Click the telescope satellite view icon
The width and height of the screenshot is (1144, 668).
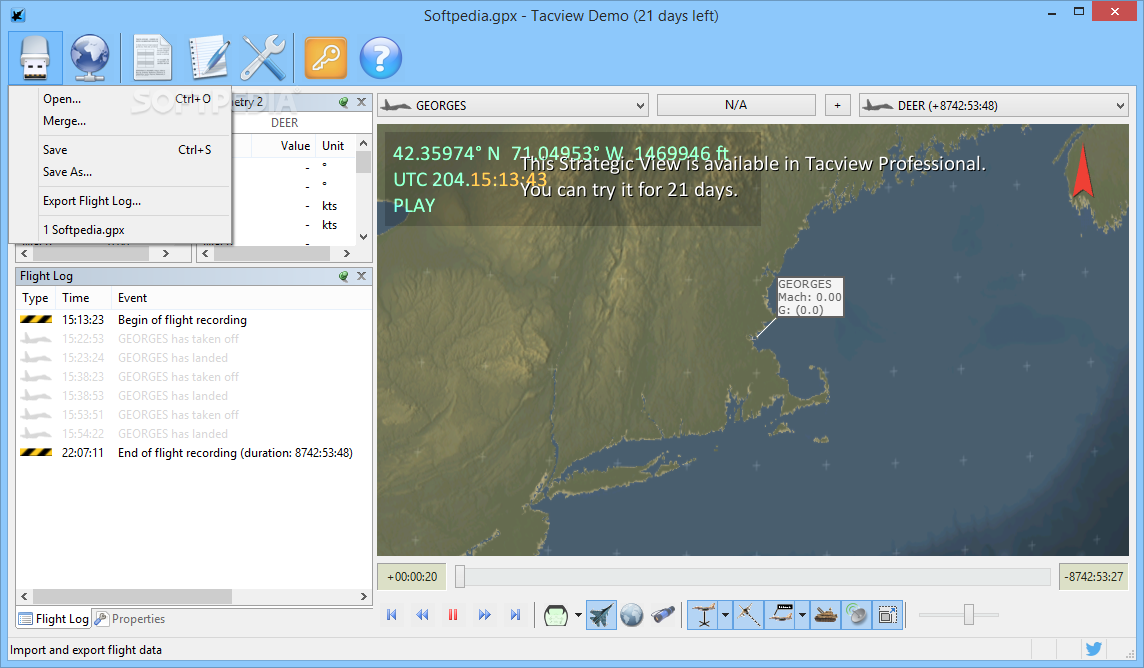[662, 615]
